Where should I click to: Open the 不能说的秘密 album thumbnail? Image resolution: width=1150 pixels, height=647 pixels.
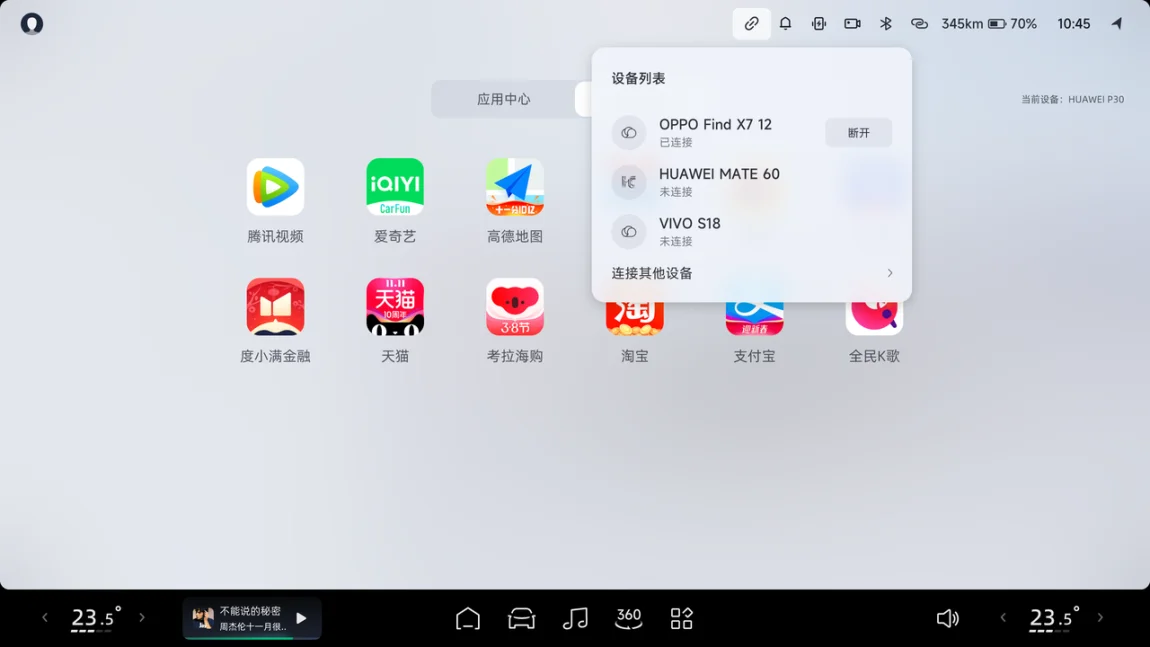pyautogui.click(x=202, y=618)
